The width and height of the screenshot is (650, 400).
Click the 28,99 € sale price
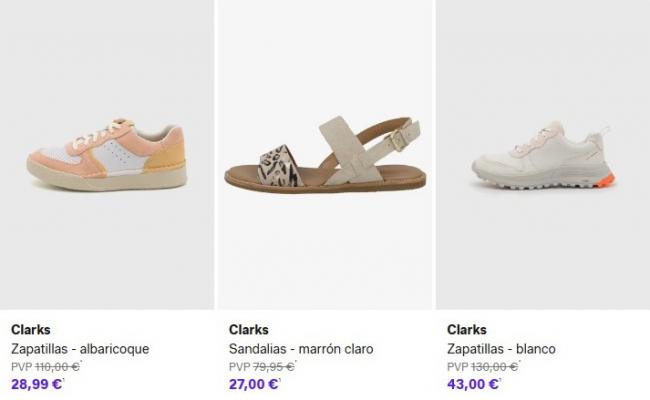(x=37, y=383)
